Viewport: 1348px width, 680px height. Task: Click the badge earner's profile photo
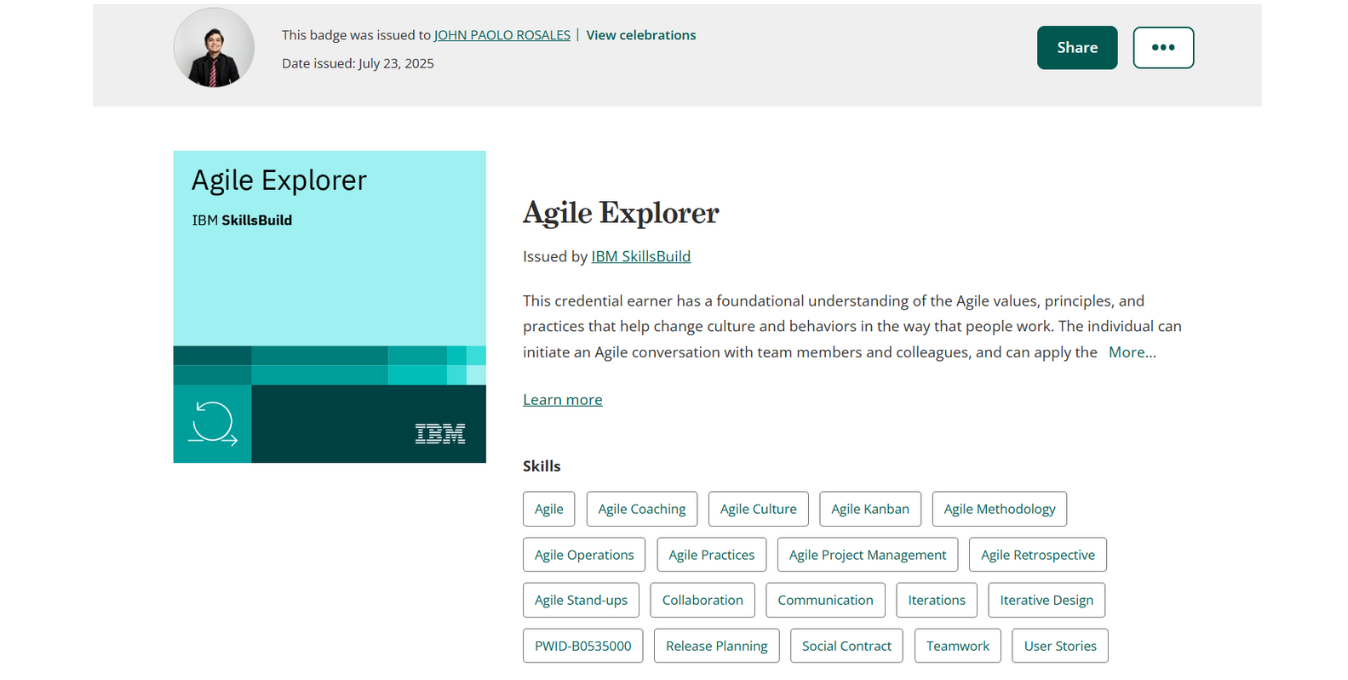pyautogui.click(x=214, y=48)
